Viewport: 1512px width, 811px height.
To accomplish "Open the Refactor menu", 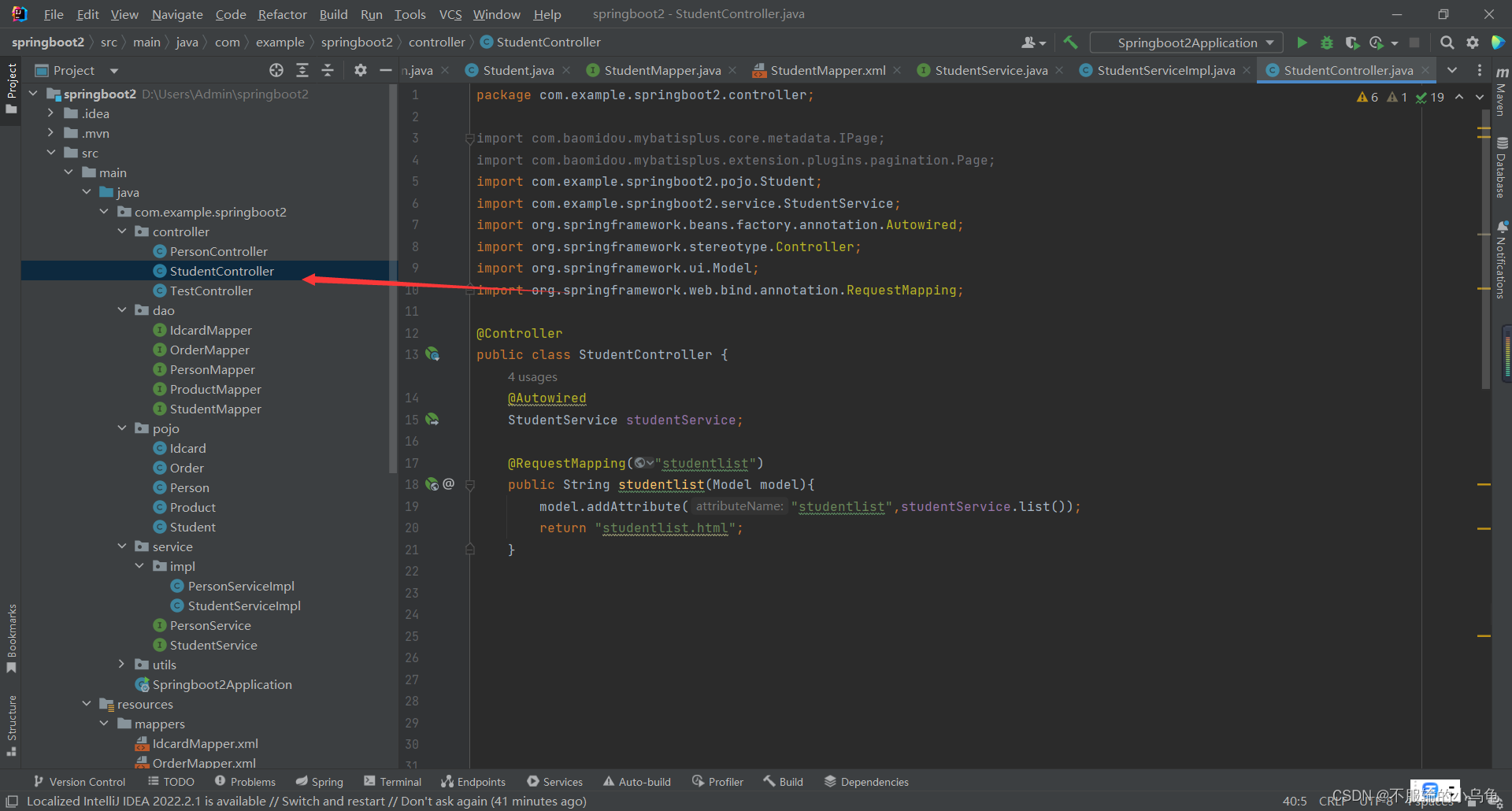I will coord(282,14).
